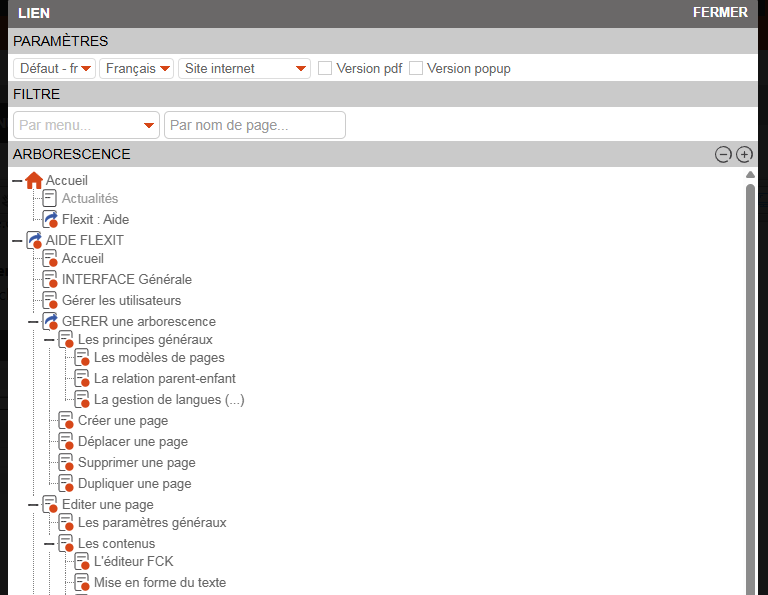Click the collapse-all minus circle icon
768x595 pixels.
[x=723, y=154]
